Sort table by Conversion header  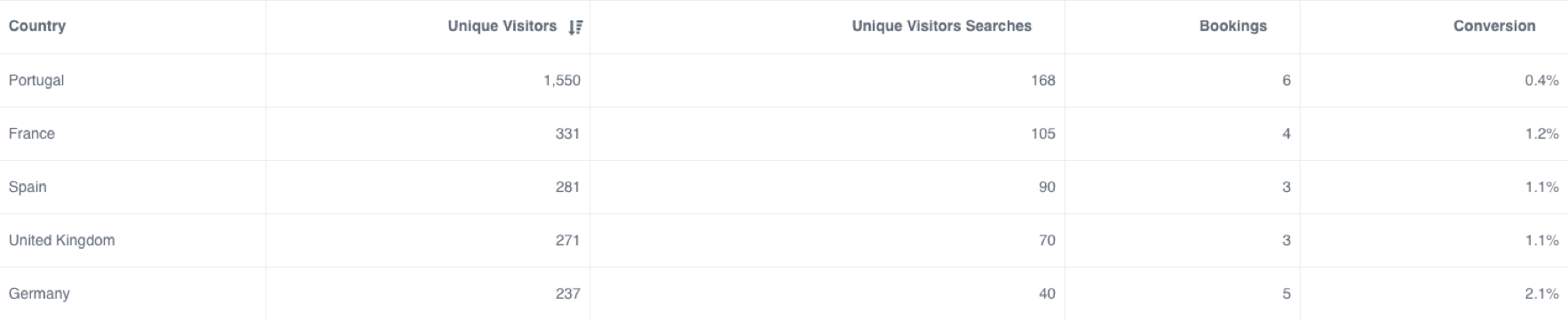[x=1493, y=26]
